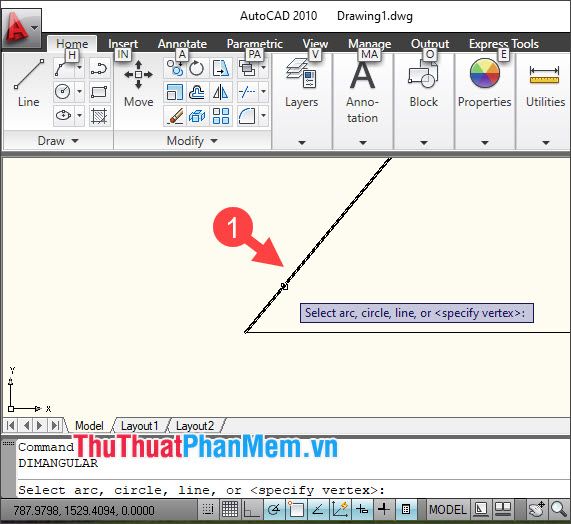Screen dimensions: 571x524
Task: Select the Polyline tool
Action: point(64,68)
